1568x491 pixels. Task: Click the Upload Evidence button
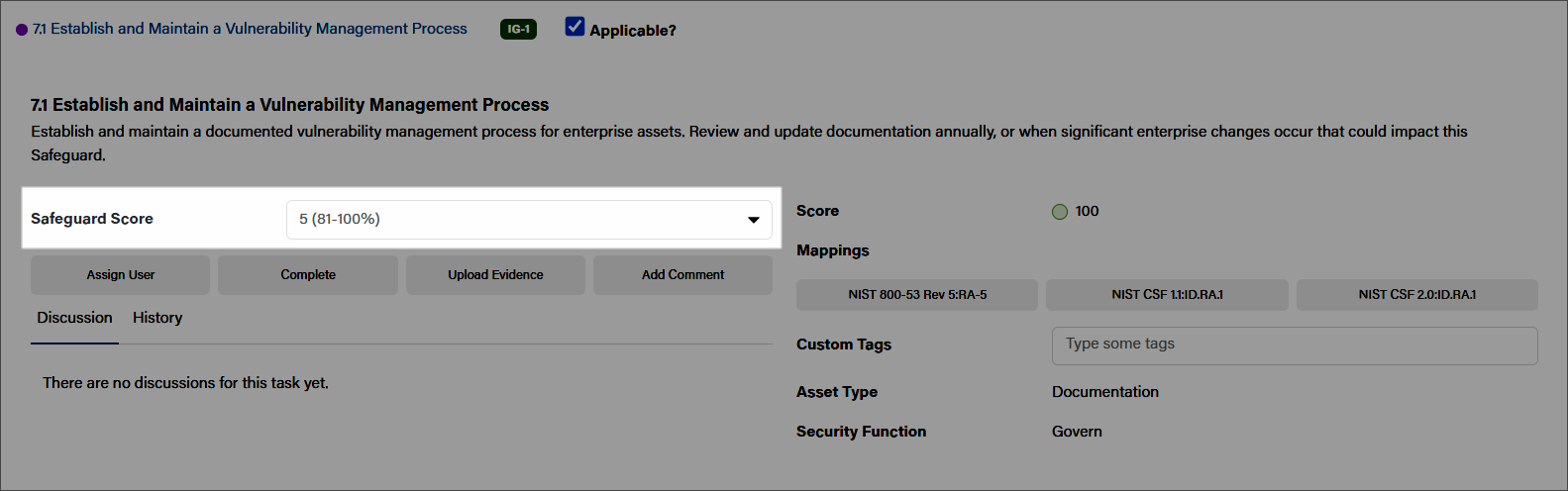(x=495, y=275)
